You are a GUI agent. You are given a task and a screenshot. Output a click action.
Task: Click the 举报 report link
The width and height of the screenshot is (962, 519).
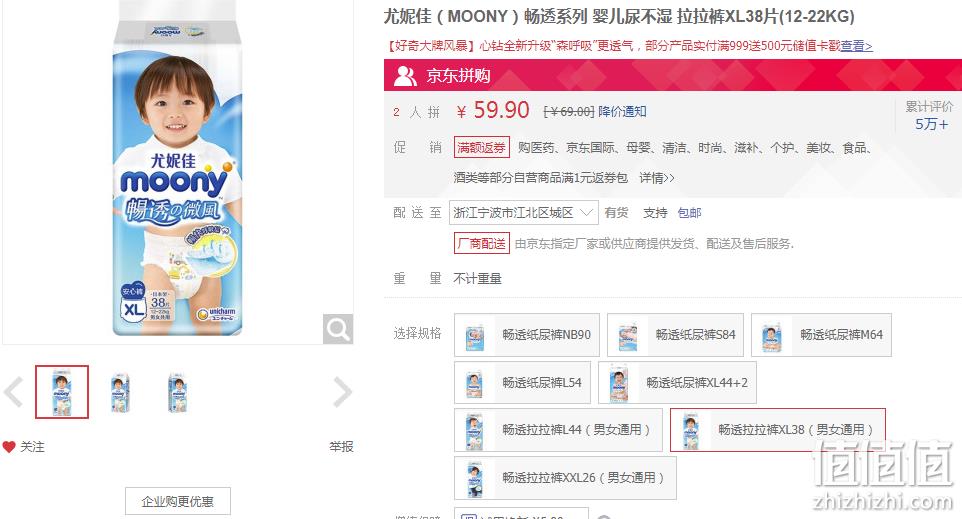[341, 447]
